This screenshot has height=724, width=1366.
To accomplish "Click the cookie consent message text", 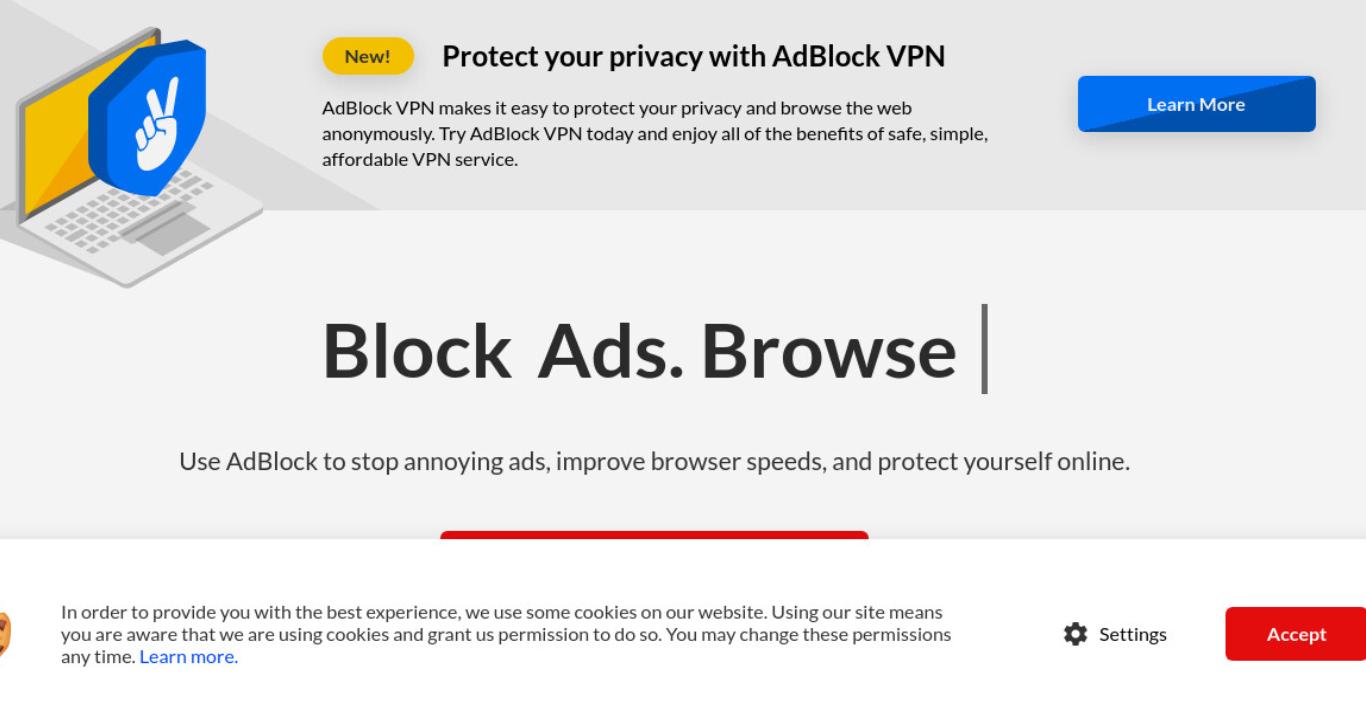I will [x=506, y=634].
